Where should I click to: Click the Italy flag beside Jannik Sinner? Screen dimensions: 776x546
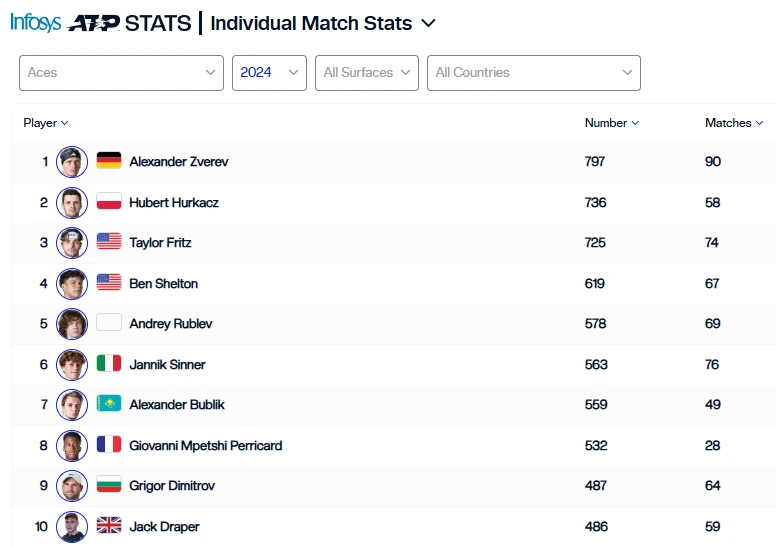pos(109,364)
